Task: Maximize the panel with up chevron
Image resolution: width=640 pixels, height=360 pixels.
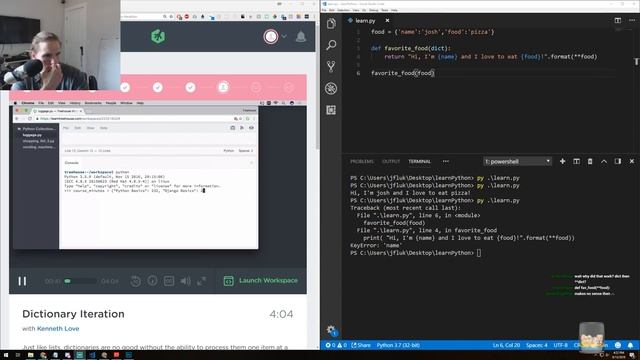Action: [x=604, y=162]
